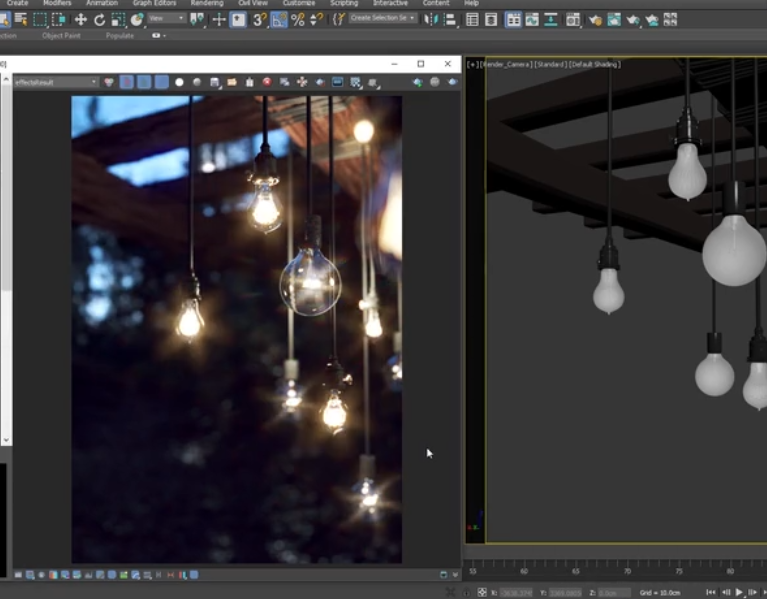Click the Object Paint tab
767x599 pixels.
[x=61, y=36]
